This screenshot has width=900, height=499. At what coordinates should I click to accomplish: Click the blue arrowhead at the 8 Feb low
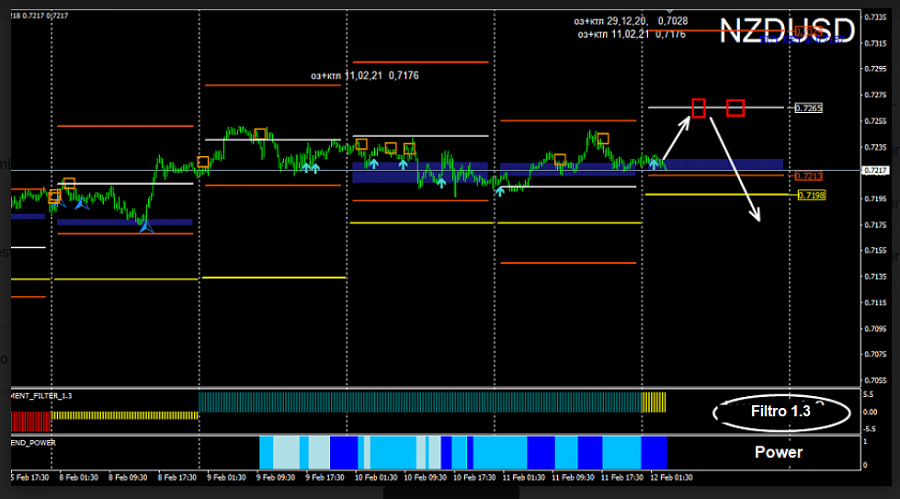146,227
